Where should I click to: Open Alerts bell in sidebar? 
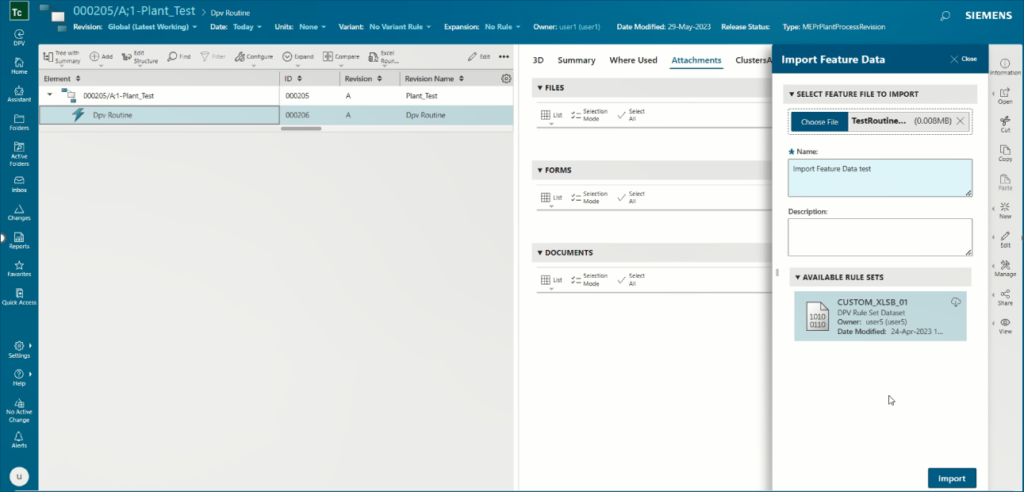click(19, 439)
